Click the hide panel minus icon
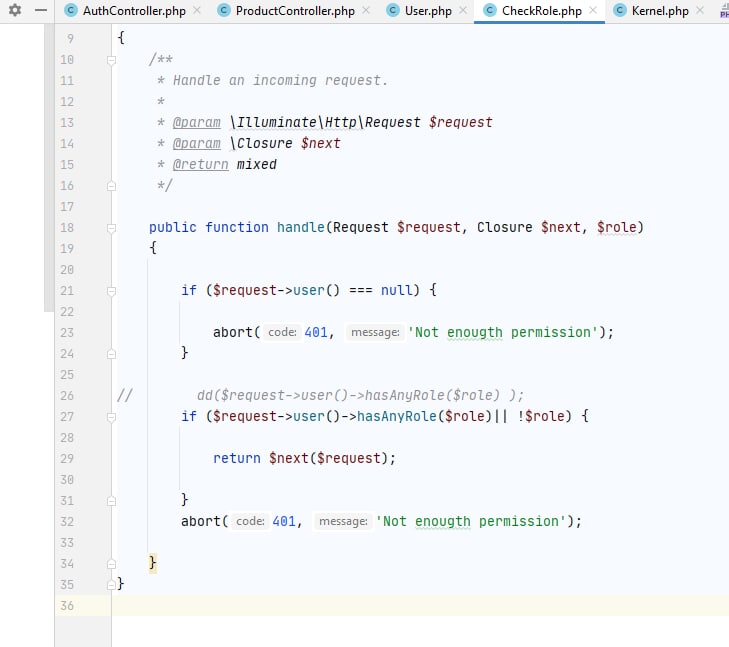Image resolution: width=729 pixels, height=647 pixels. pos(41,10)
